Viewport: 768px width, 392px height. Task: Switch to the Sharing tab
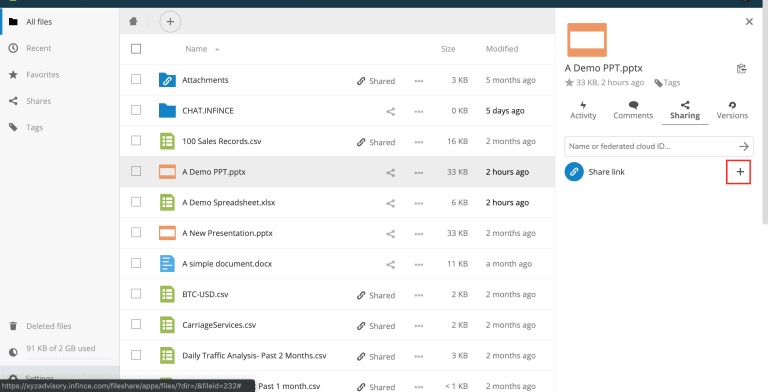(685, 111)
